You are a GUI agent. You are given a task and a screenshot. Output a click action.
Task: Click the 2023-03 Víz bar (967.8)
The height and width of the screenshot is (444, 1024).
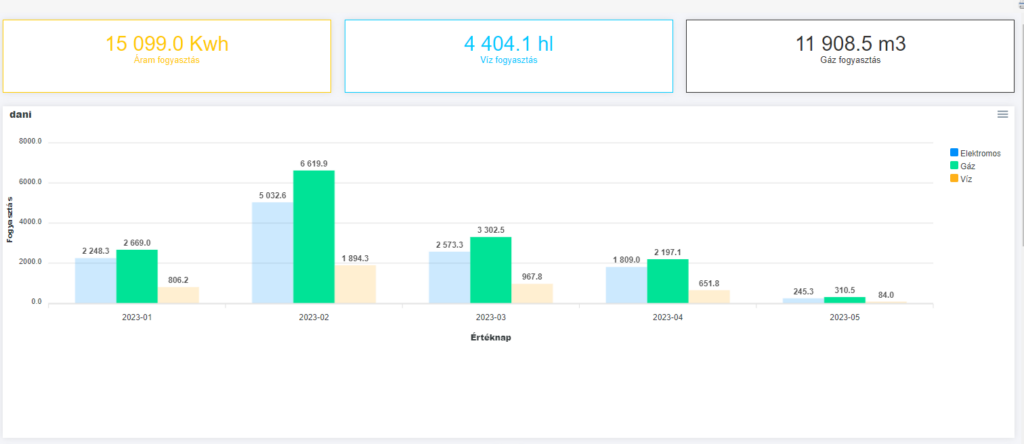click(x=532, y=293)
